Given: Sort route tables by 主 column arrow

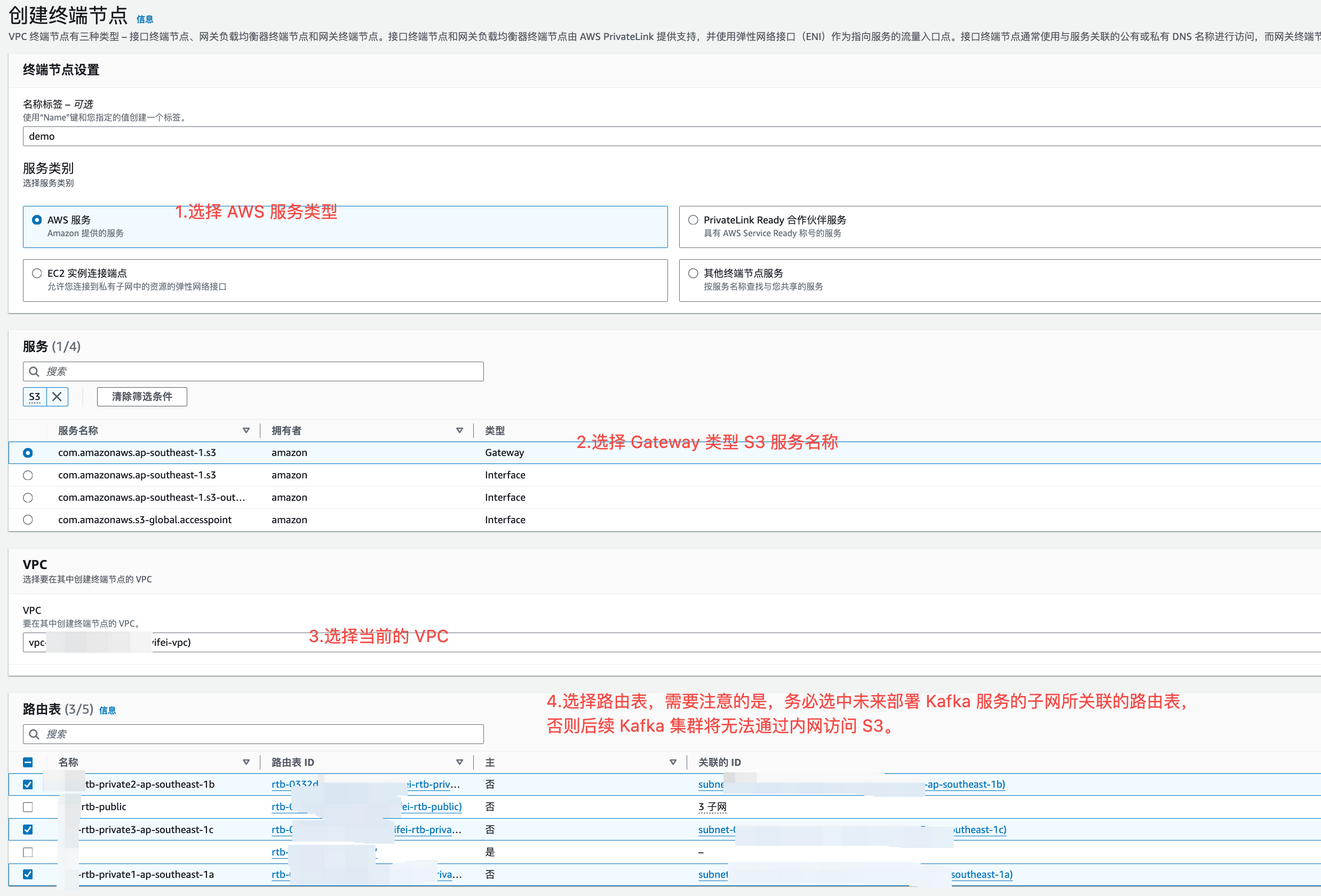Looking at the screenshot, I should pyautogui.click(x=673, y=763).
